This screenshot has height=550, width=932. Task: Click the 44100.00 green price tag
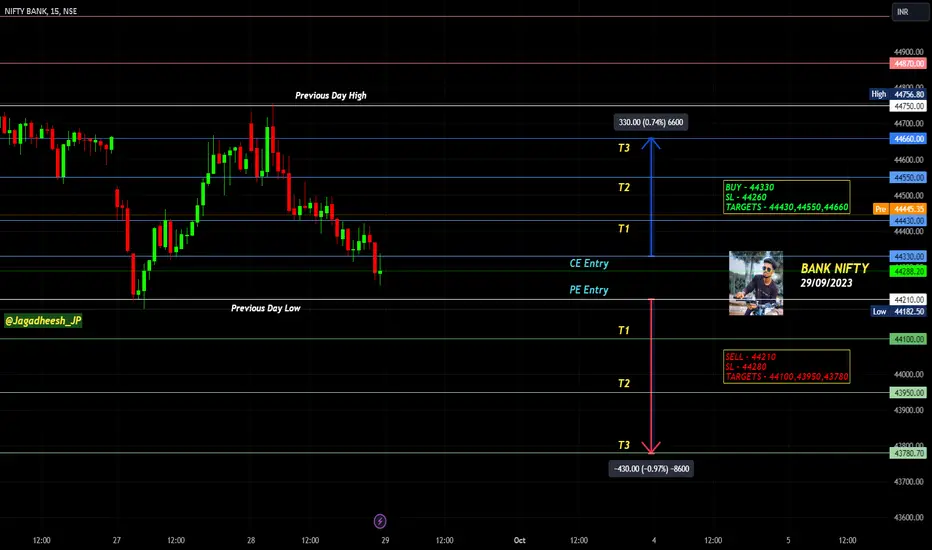pos(908,339)
